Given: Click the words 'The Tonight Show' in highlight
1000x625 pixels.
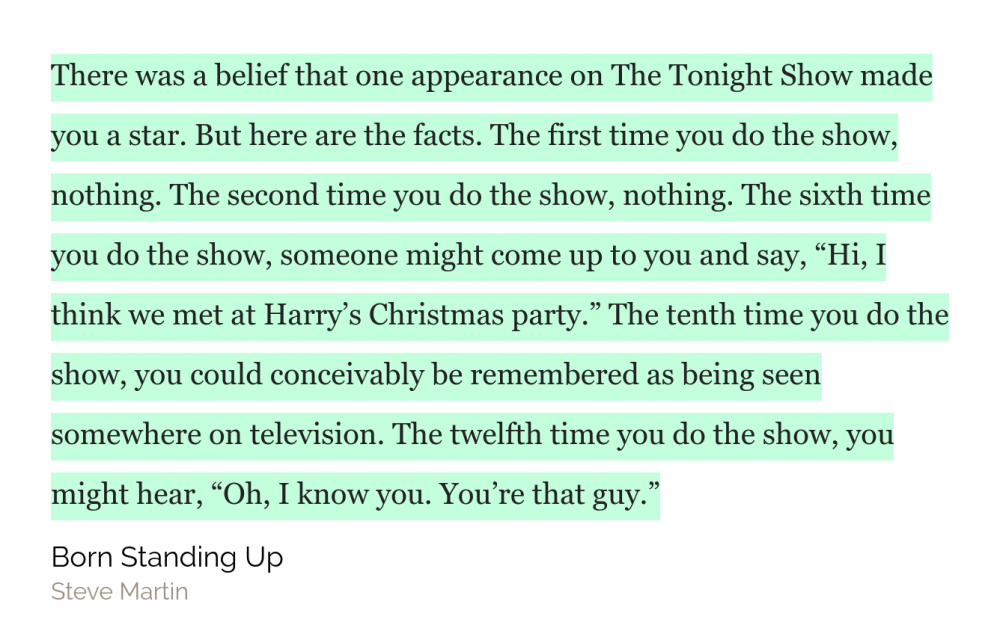Looking at the screenshot, I should point(732,76).
